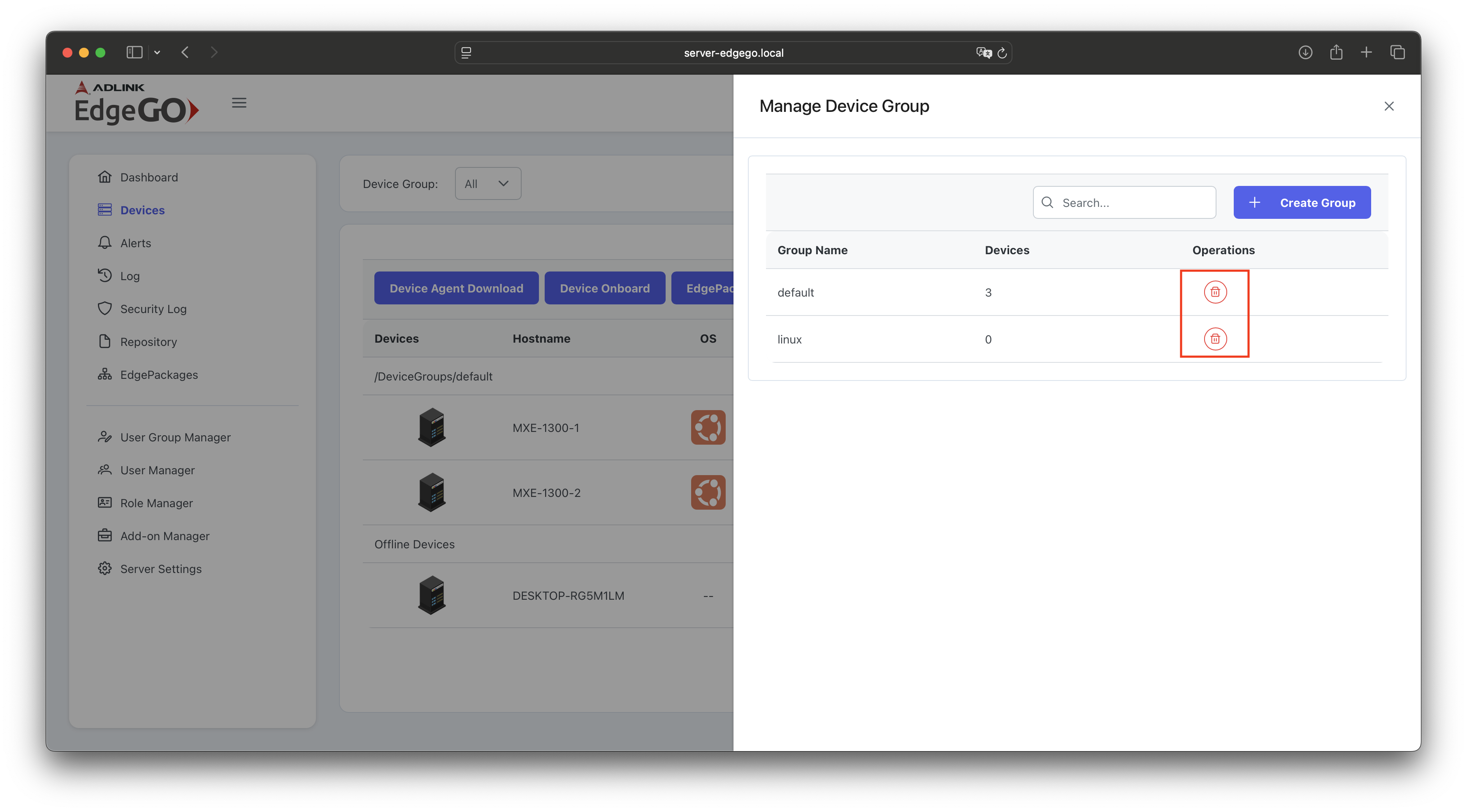Select the DESKTOP-RG5M1LM device thumbnail
1467x812 pixels.
432,596
